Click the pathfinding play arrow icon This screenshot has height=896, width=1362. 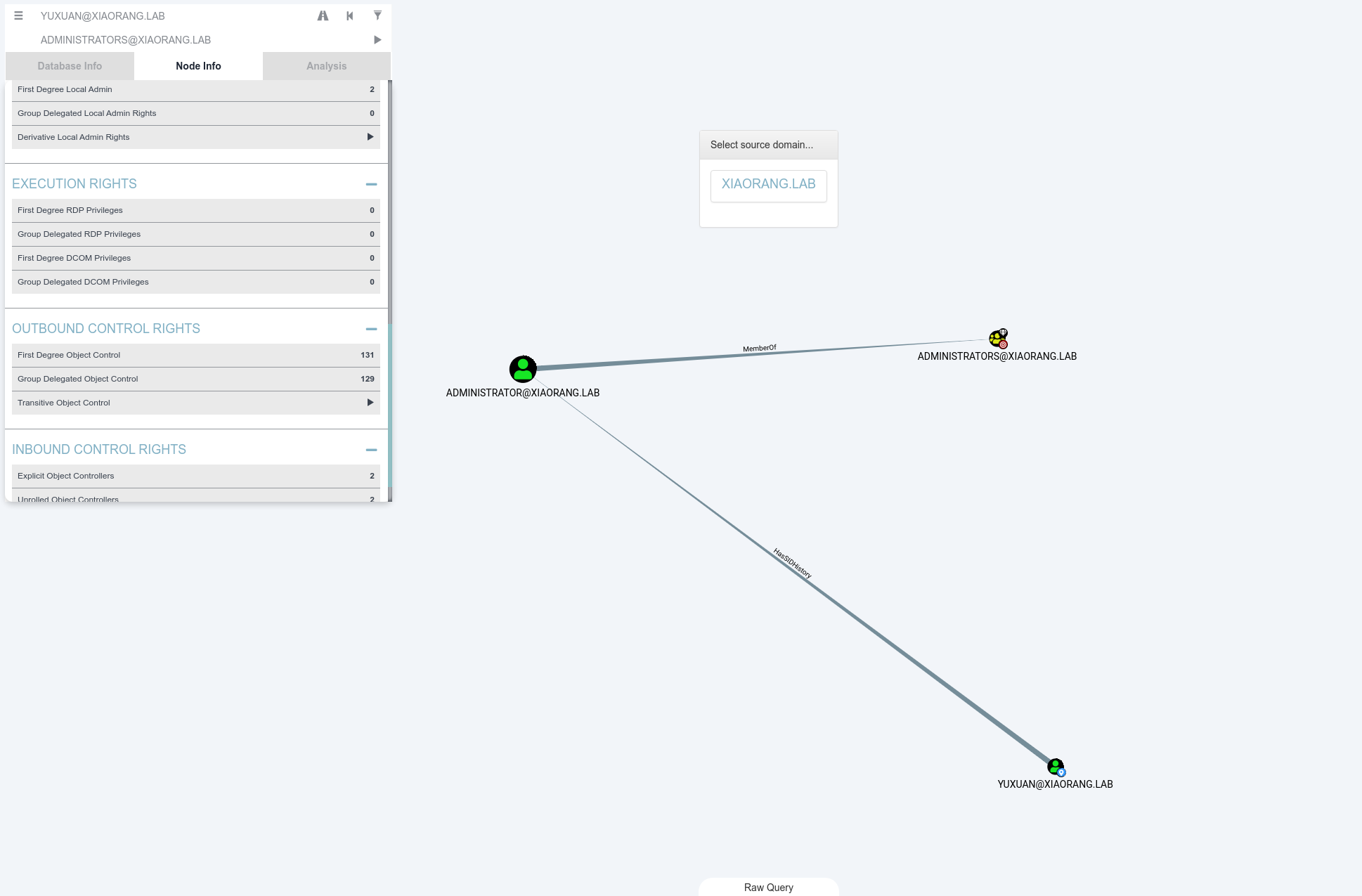pyautogui.click(x=377, y=40)
